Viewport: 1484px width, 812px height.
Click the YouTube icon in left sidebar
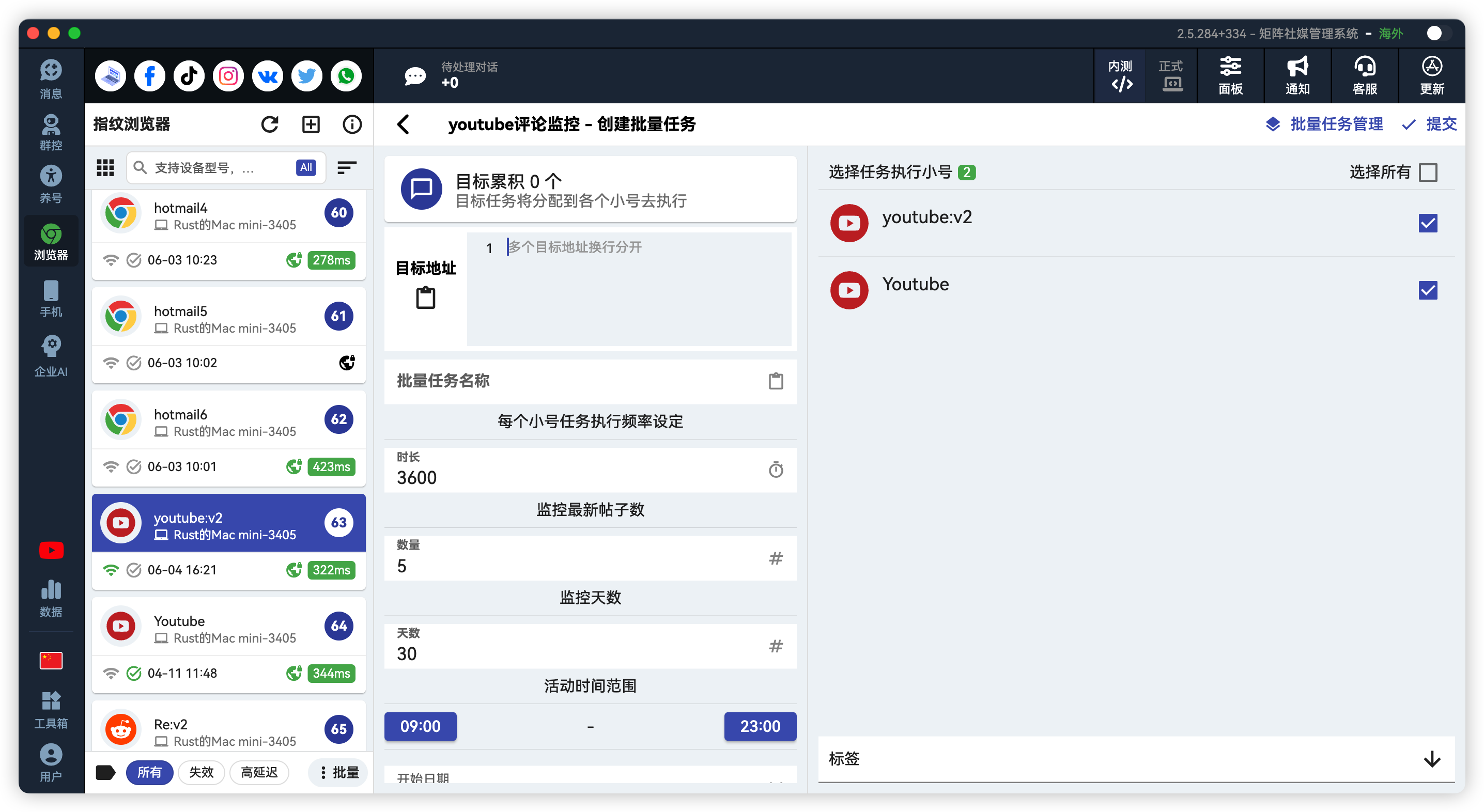click(51, 550)
